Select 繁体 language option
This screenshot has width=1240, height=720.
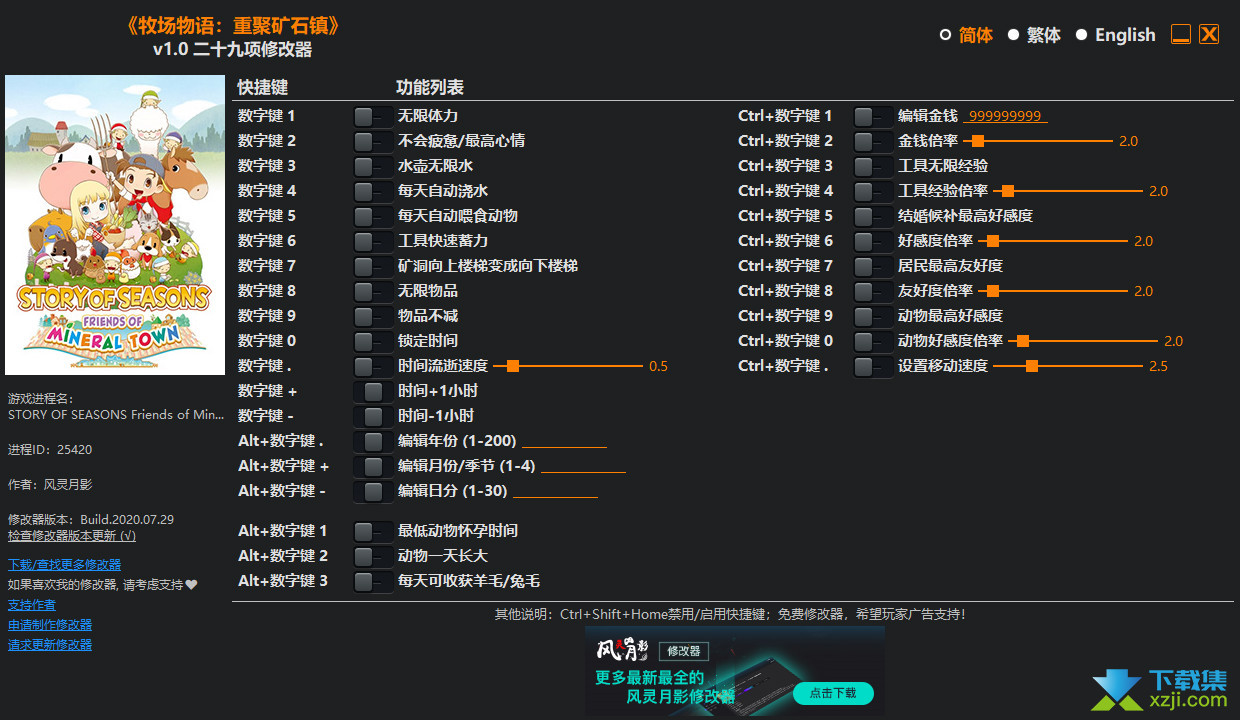[1034, 35]
